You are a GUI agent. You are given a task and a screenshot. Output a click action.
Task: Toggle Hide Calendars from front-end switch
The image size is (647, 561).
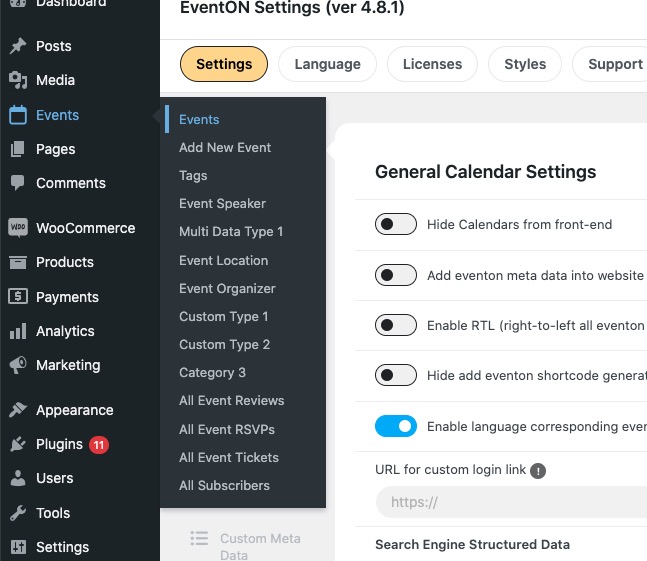click(x=395, y=224)
